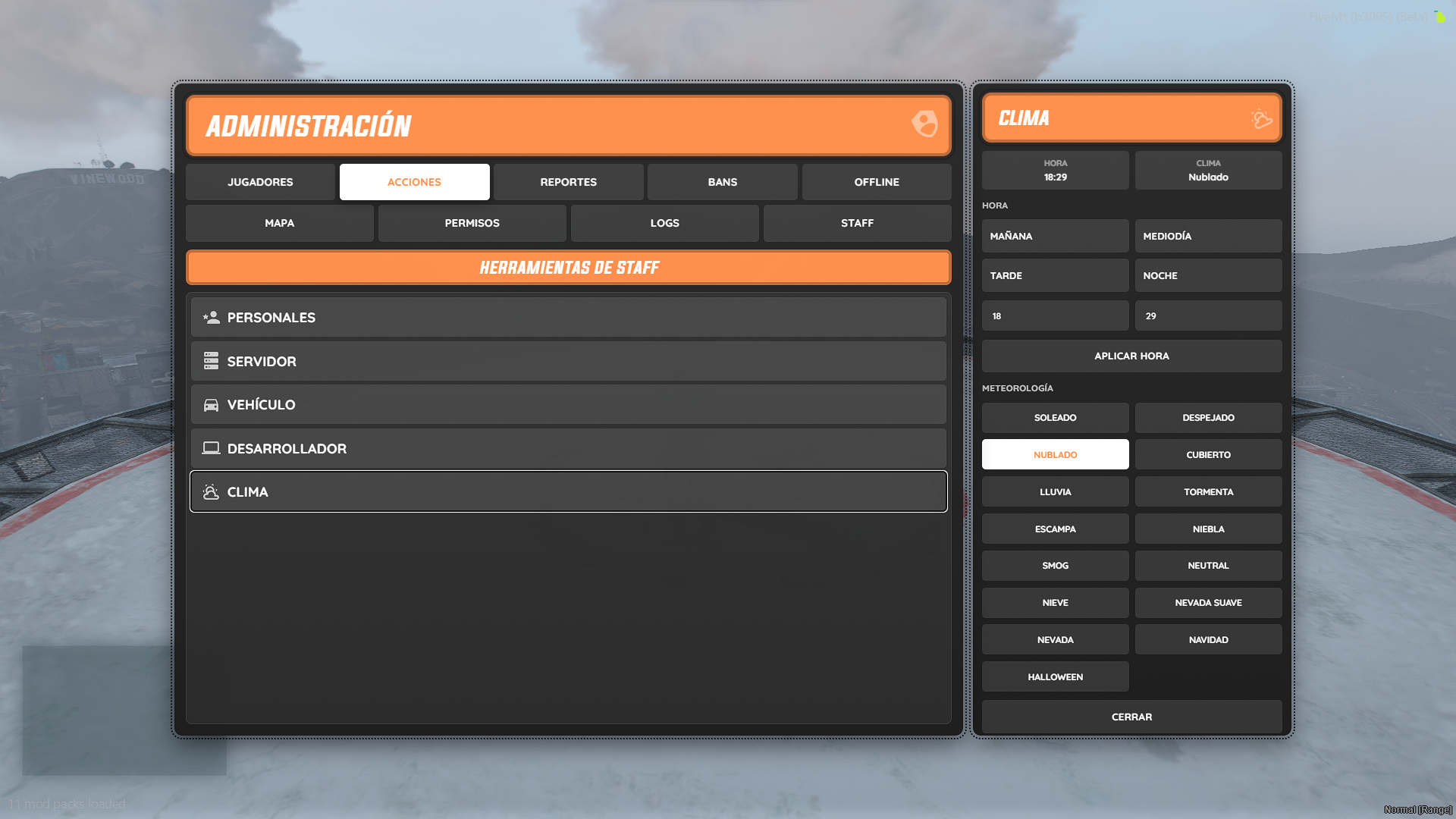The image size is (1456, 819).
Task: Click the Meteorología section label
Action: [1017, 388]
